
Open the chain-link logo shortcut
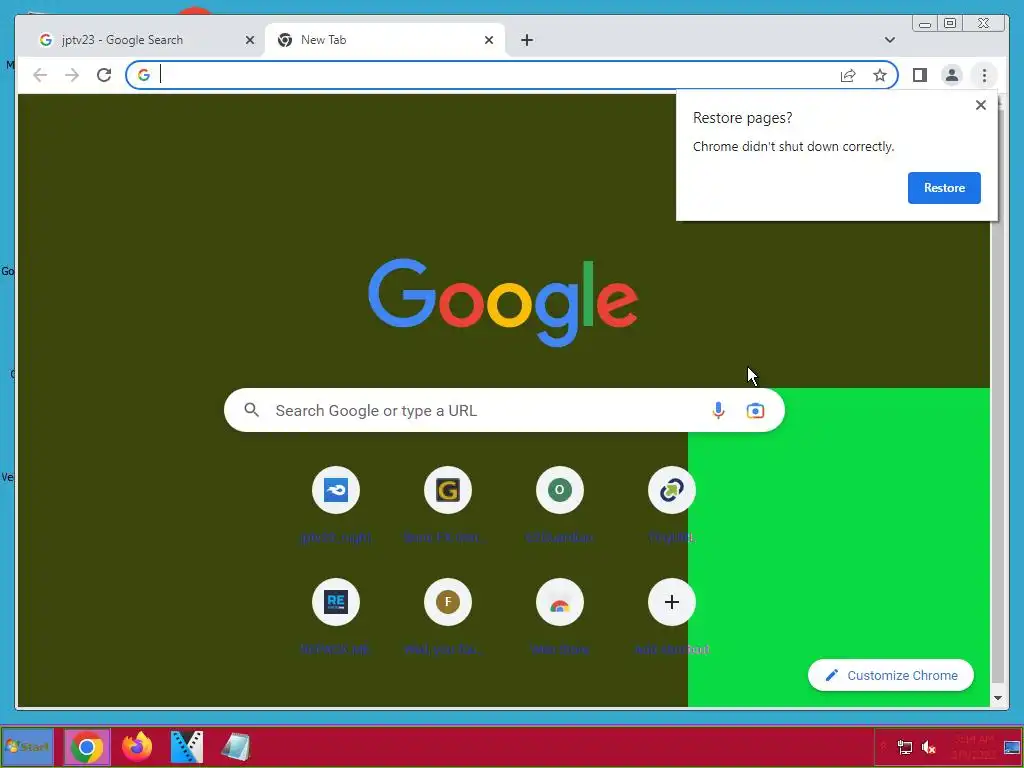click(x=671, y=490)
